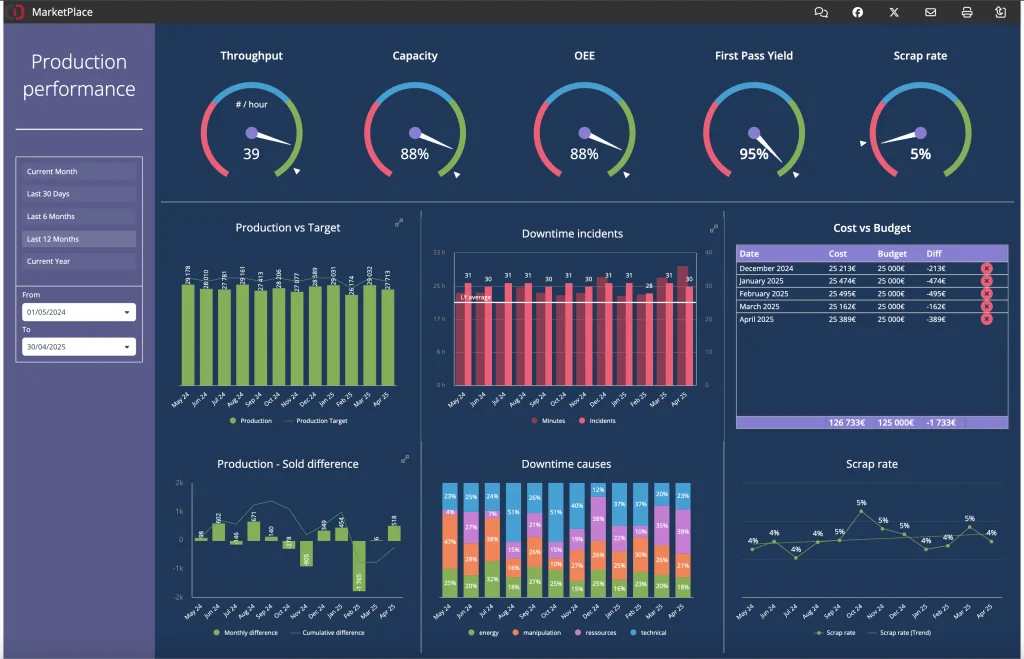Viewport: 1024px width, 659px height.
Task: Toggle Scrap rate legend entry
Action: [835, 632]
